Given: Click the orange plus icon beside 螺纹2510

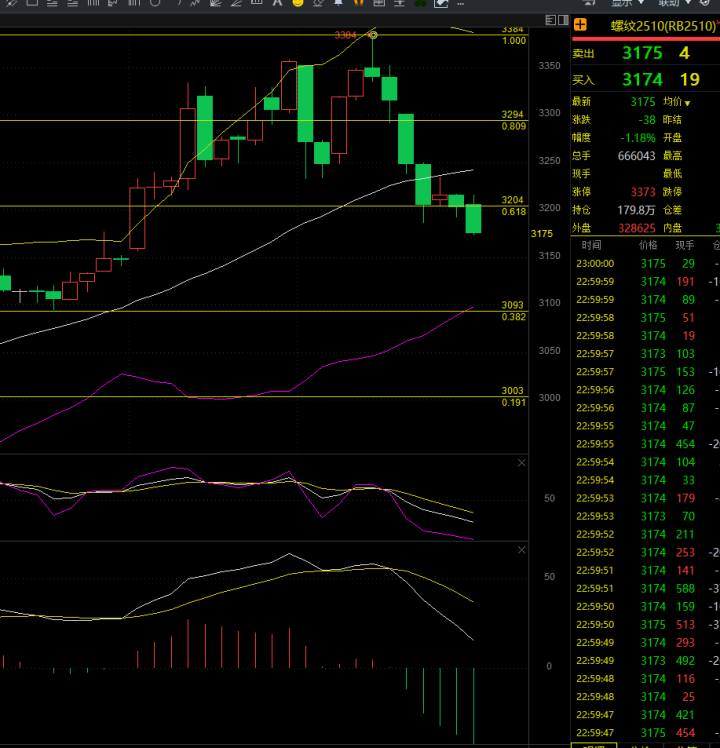Looking at the screenshot, I should pyautogui.click(x=580, y=25).
